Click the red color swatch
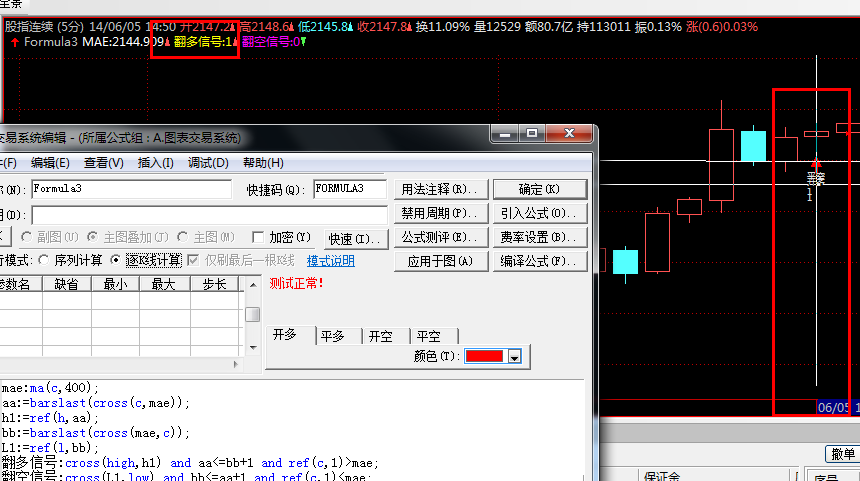 click(485, 357)
